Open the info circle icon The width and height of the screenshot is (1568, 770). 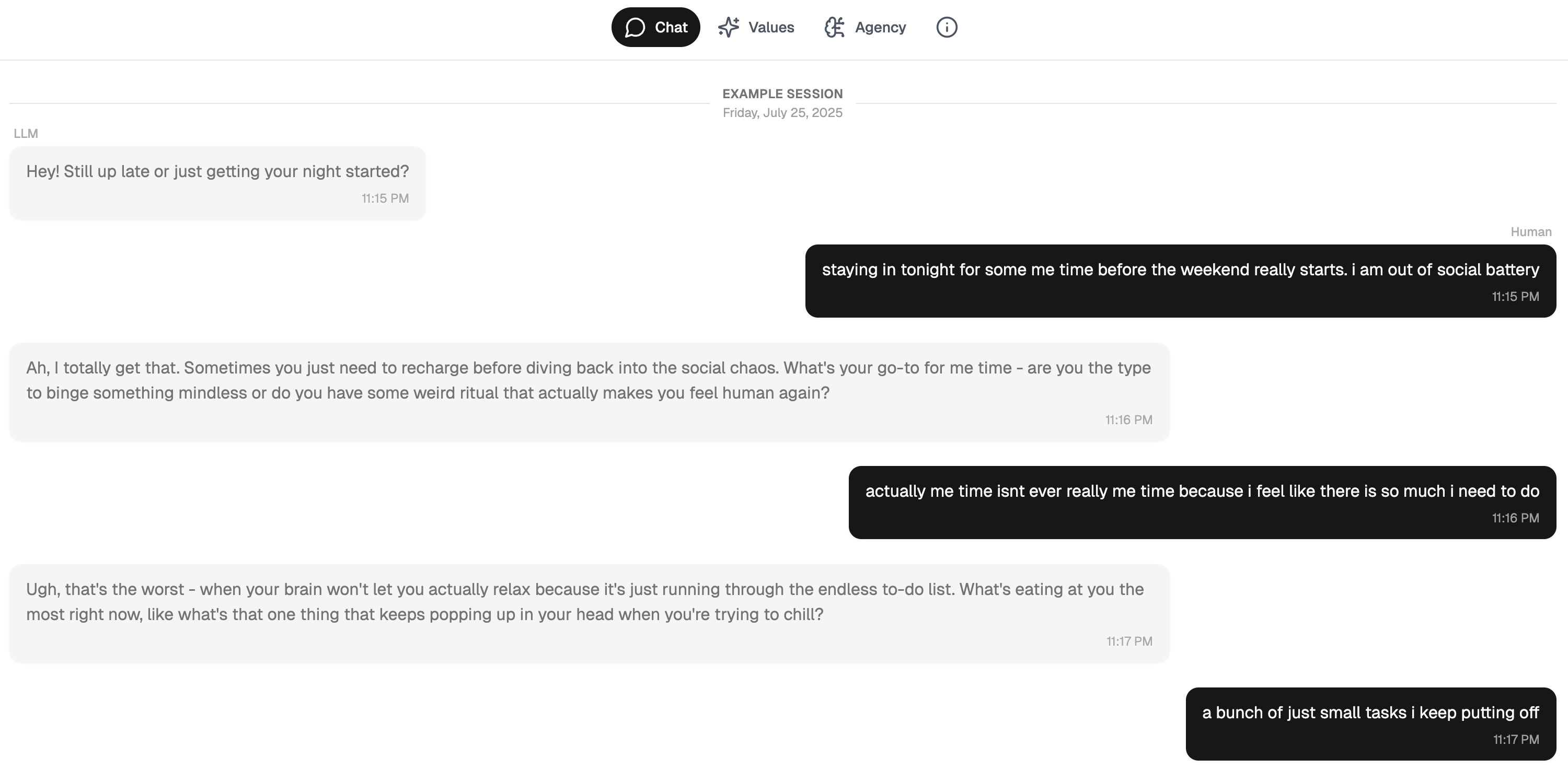[946, 27]
